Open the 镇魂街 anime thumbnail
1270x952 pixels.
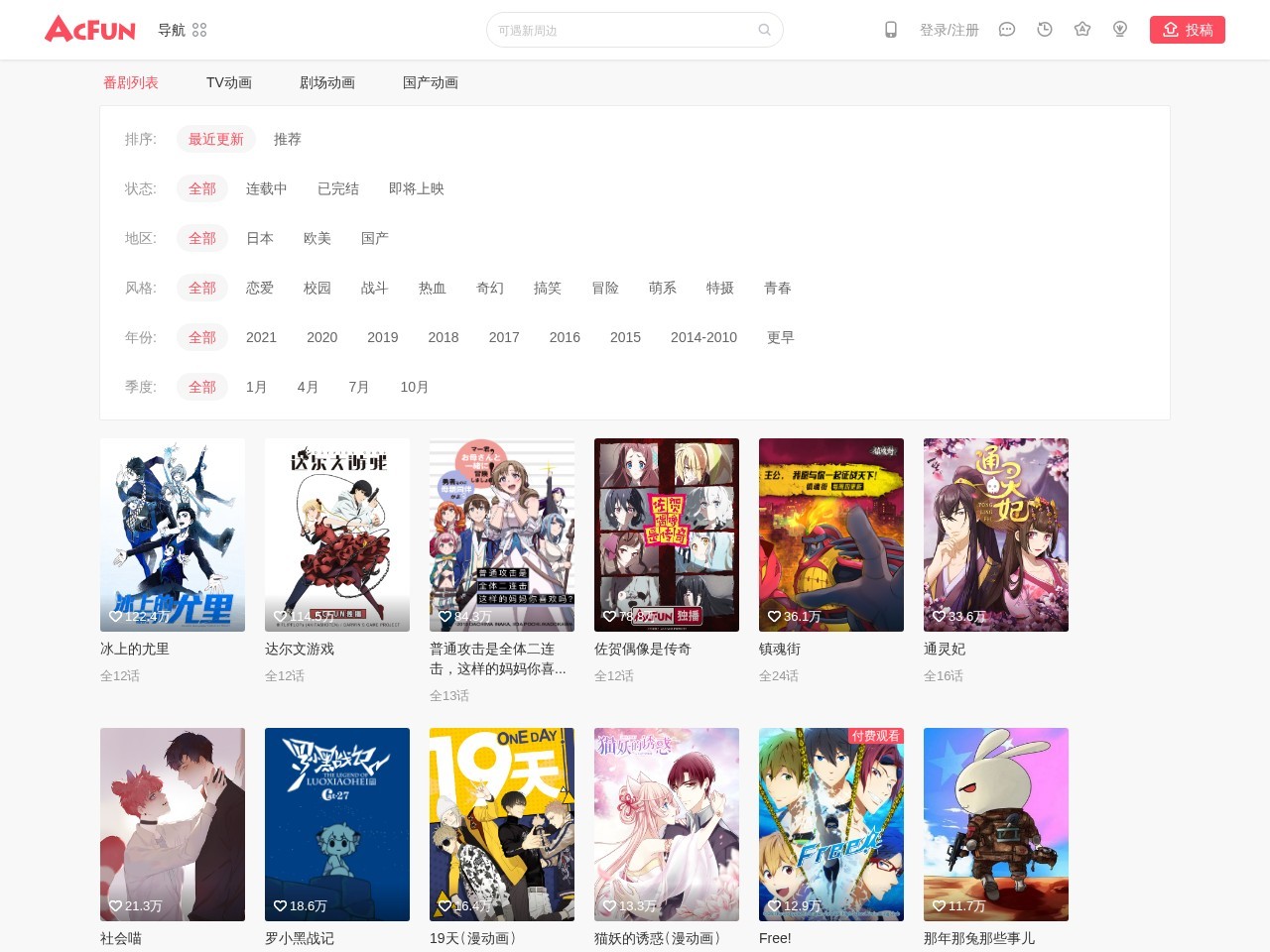830,535
